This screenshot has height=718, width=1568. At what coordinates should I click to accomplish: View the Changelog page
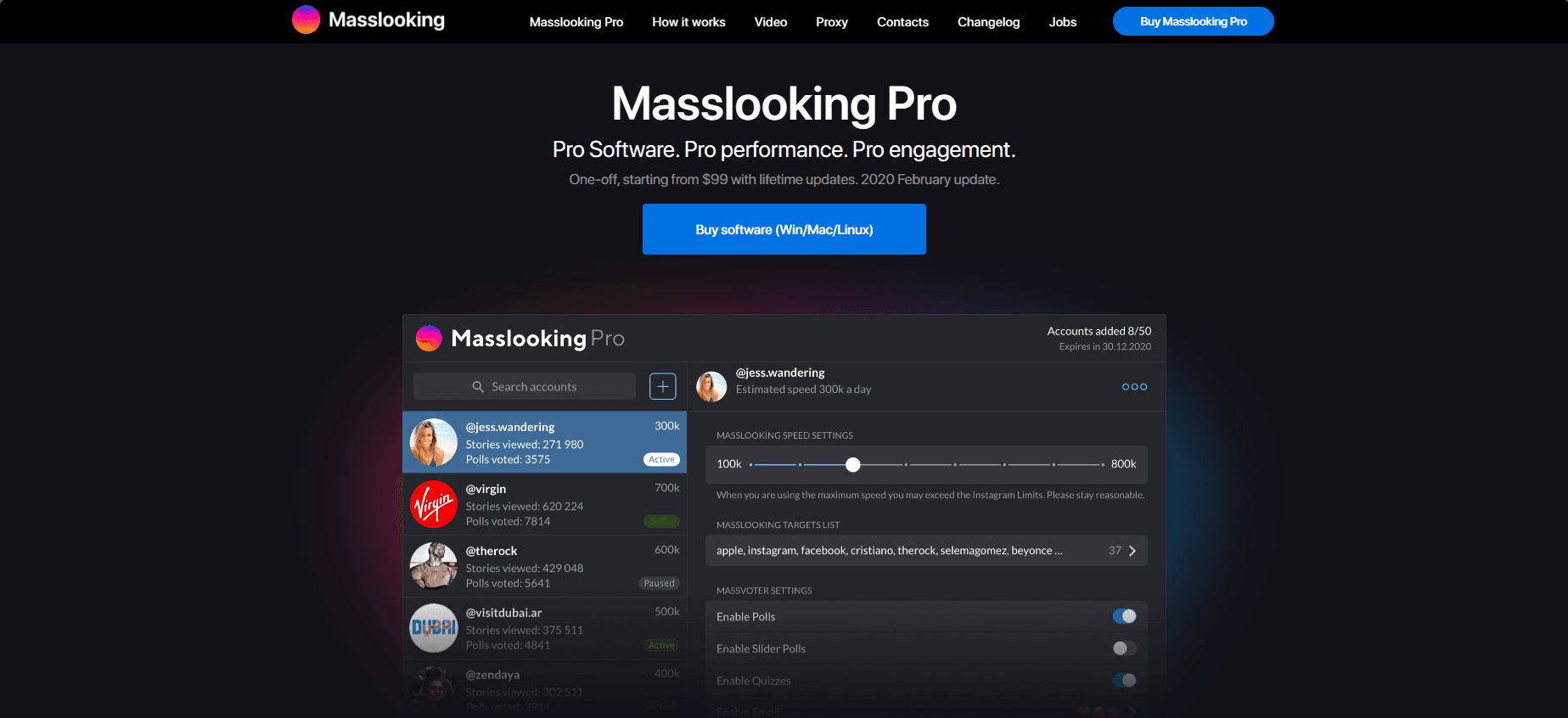click(989, 22)
